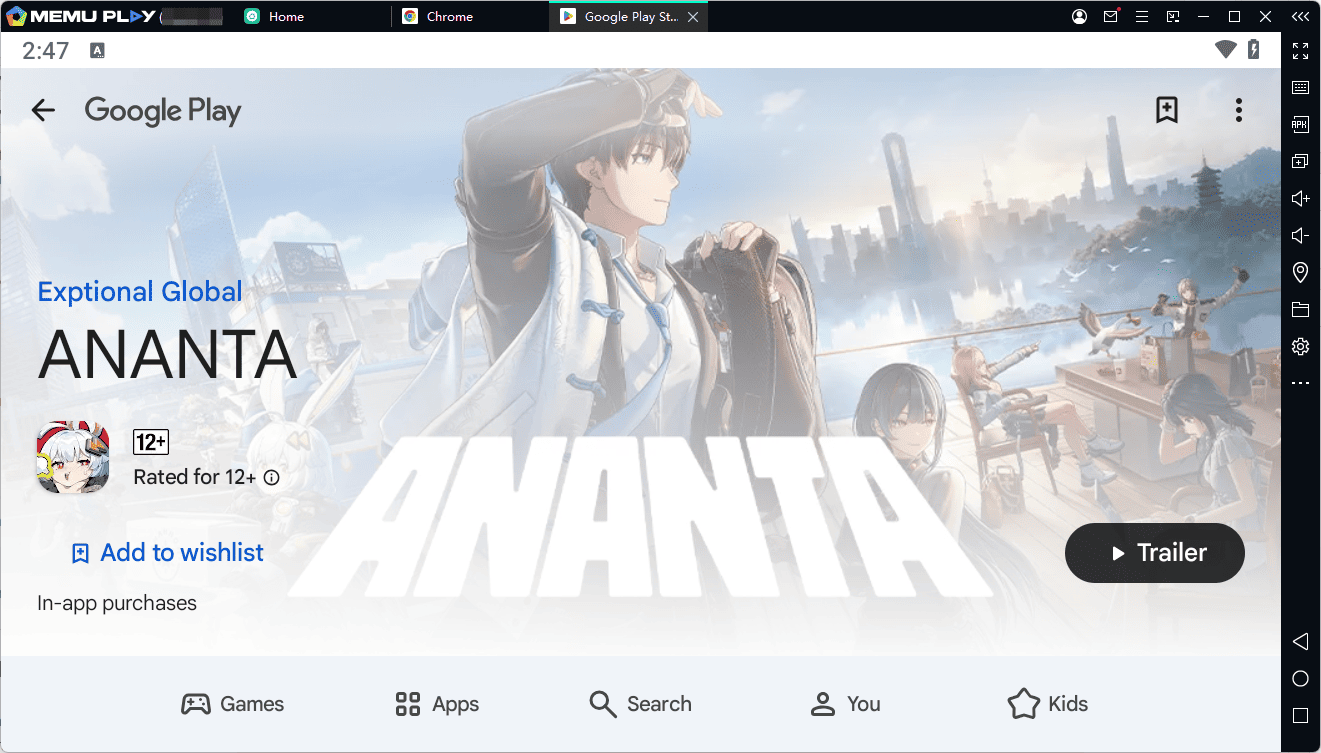Image resolution: width=1321 pixels, height=753 pixels.
Task: Click the 'In-app purchases' text
Action: pyautogui.click(x=117, y=603)
